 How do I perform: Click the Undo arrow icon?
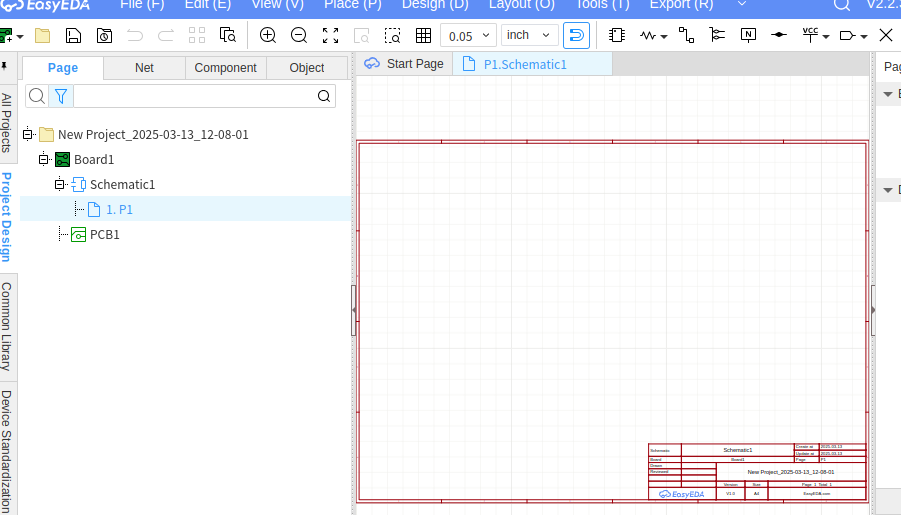coord(135,36)
